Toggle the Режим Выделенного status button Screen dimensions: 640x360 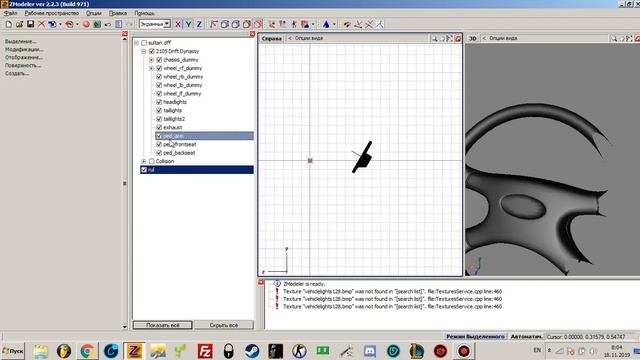pyautogui.click(x=476, y=337)
